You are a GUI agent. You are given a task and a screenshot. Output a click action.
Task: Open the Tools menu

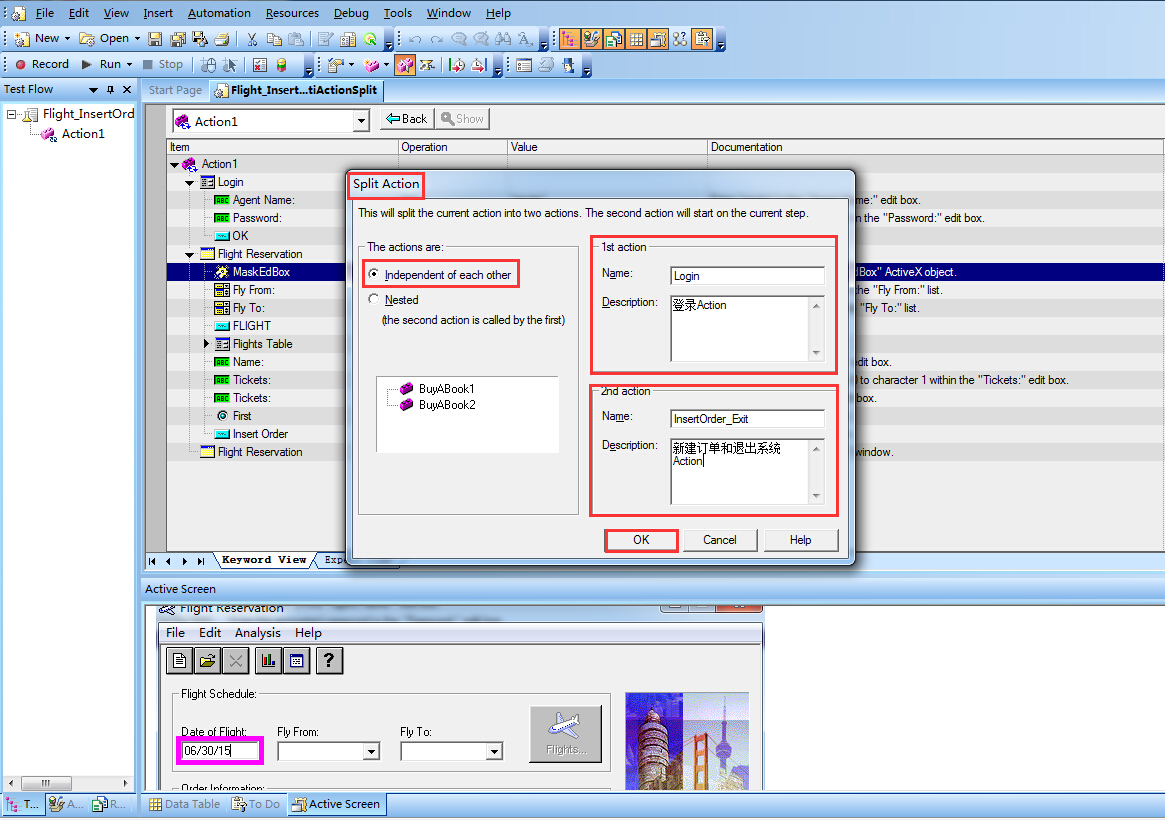click(x=397, y=13)
